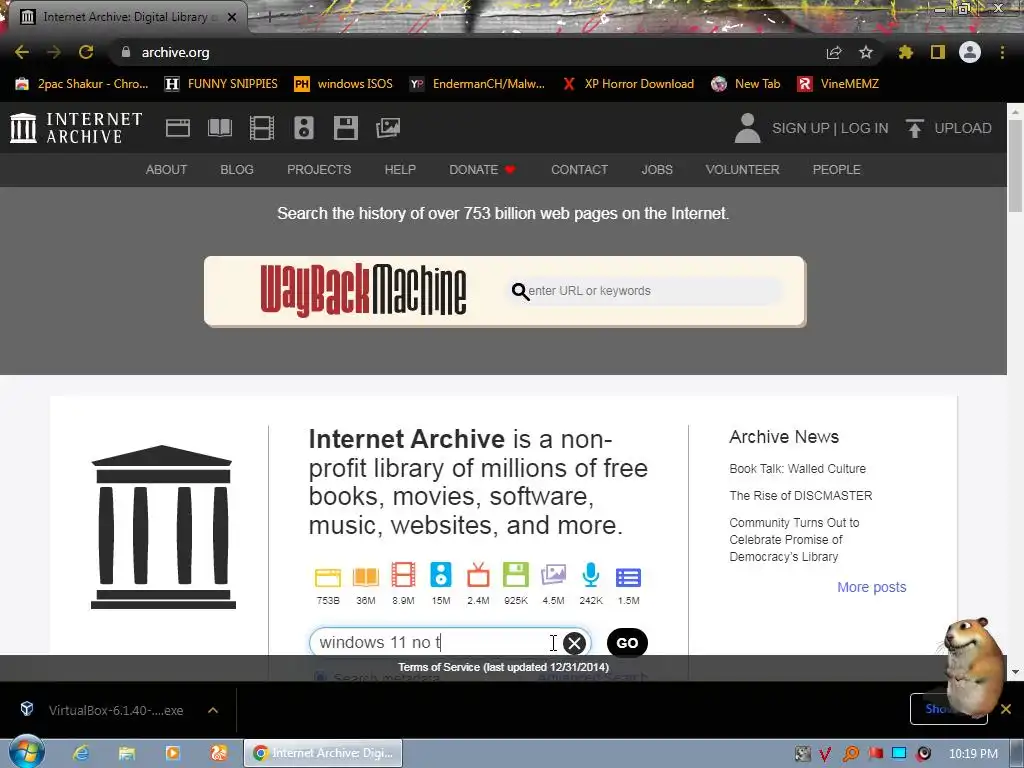The width and height of the screenshot is (1024, 768).
Task: Click the Internet Archive logo in the header
Action: point(76,128)
